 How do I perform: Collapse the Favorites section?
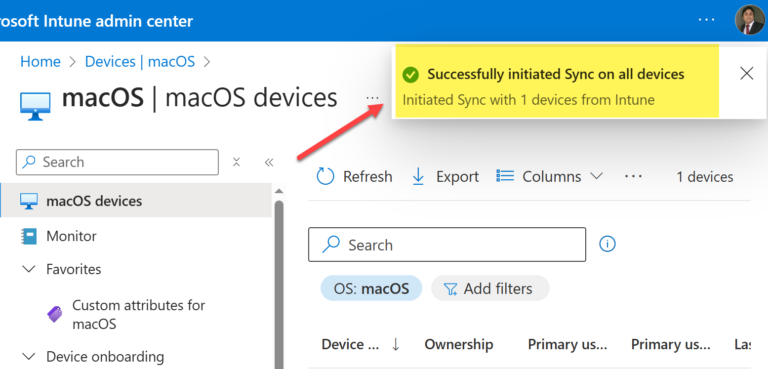point(29,269)
